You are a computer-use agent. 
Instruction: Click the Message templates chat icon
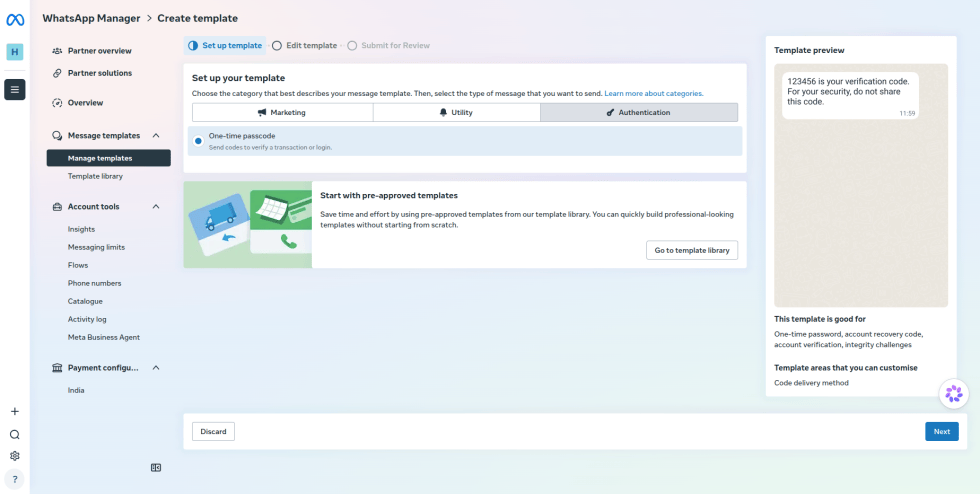pyautogui.click(x=57, y=136)
